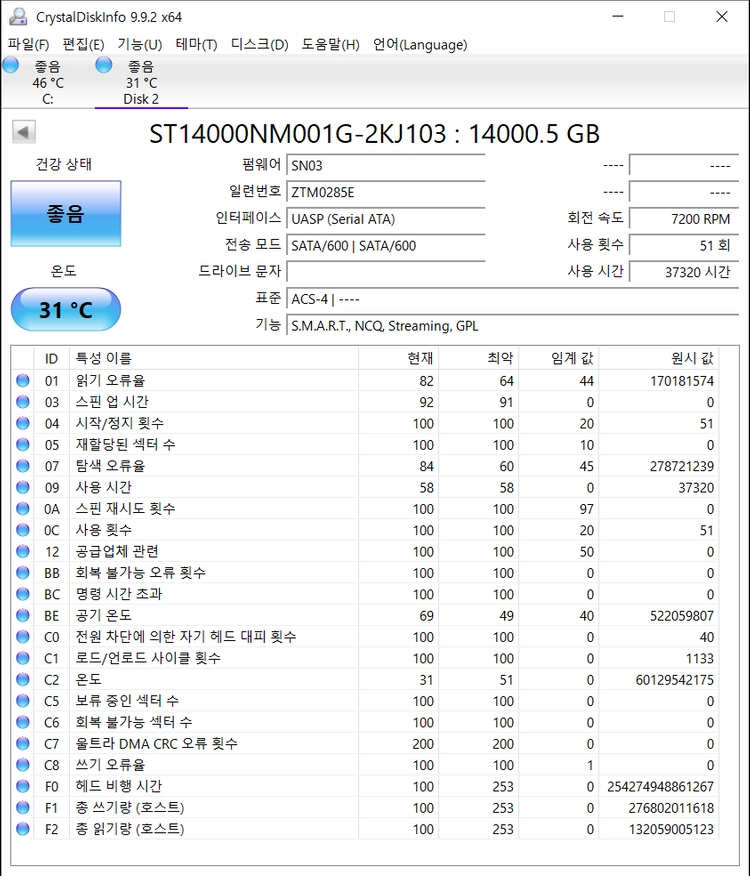The image size is (750, 878).
Task: Open the 파일(F) menu
Action: coord(28,44)
